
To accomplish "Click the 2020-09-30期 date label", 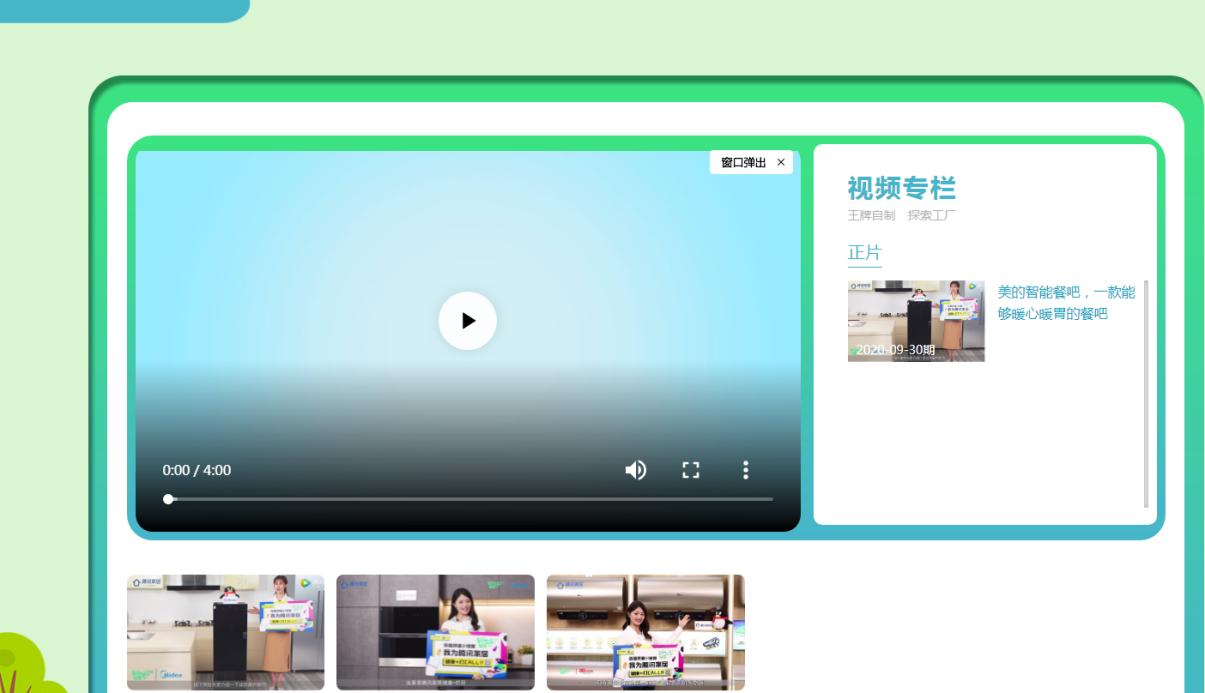I will pyautogui.click(x=895, y=350).
